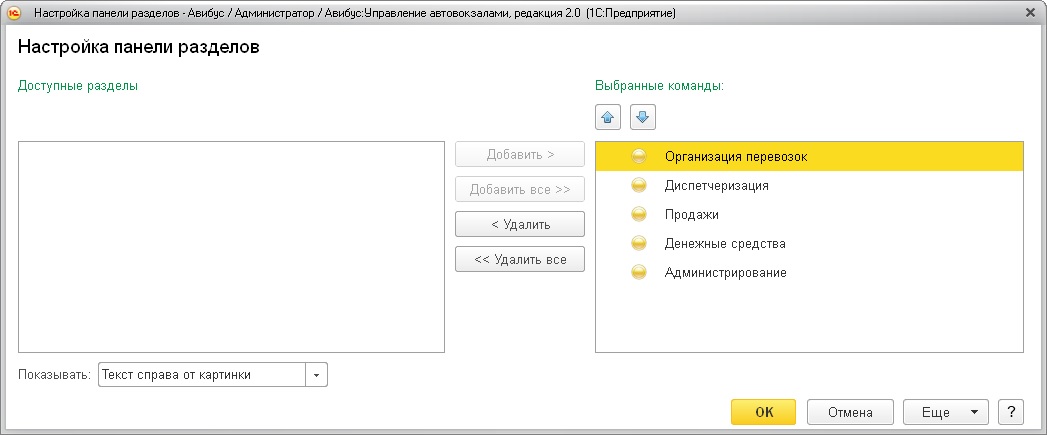Click the yellow icon beside Продажи

click(639, 214)
